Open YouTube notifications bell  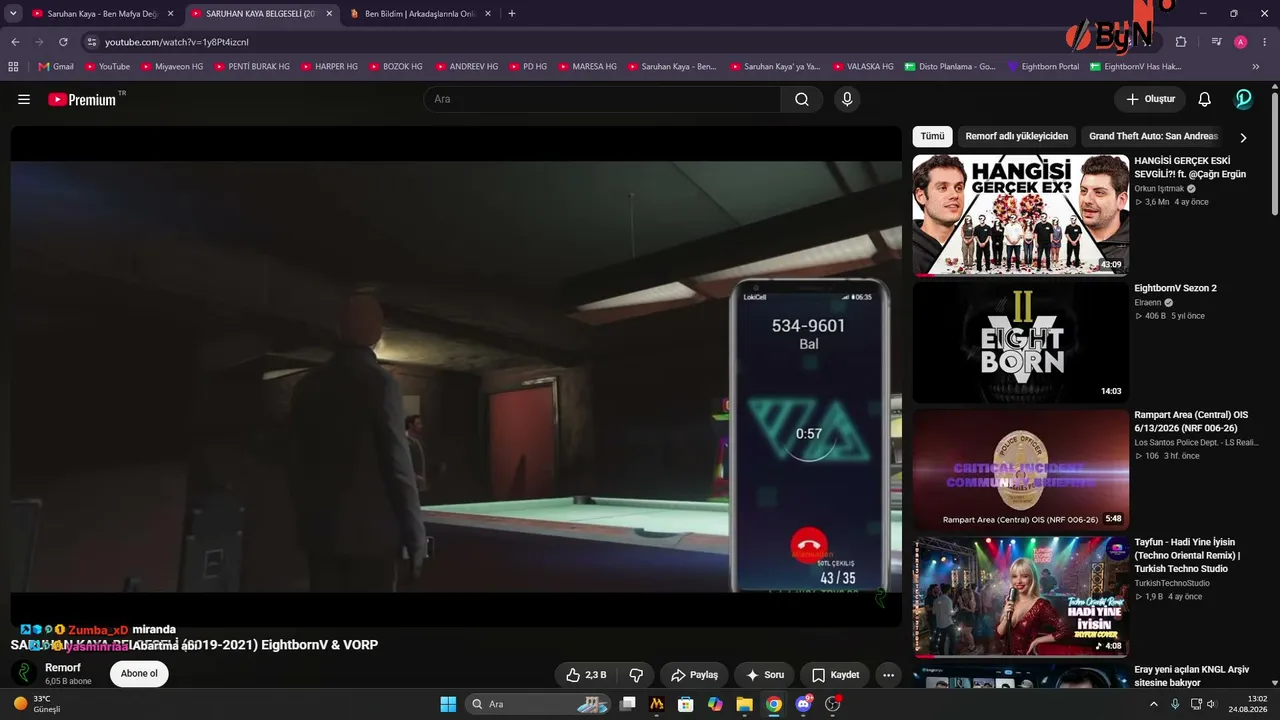coord(1205,99)
